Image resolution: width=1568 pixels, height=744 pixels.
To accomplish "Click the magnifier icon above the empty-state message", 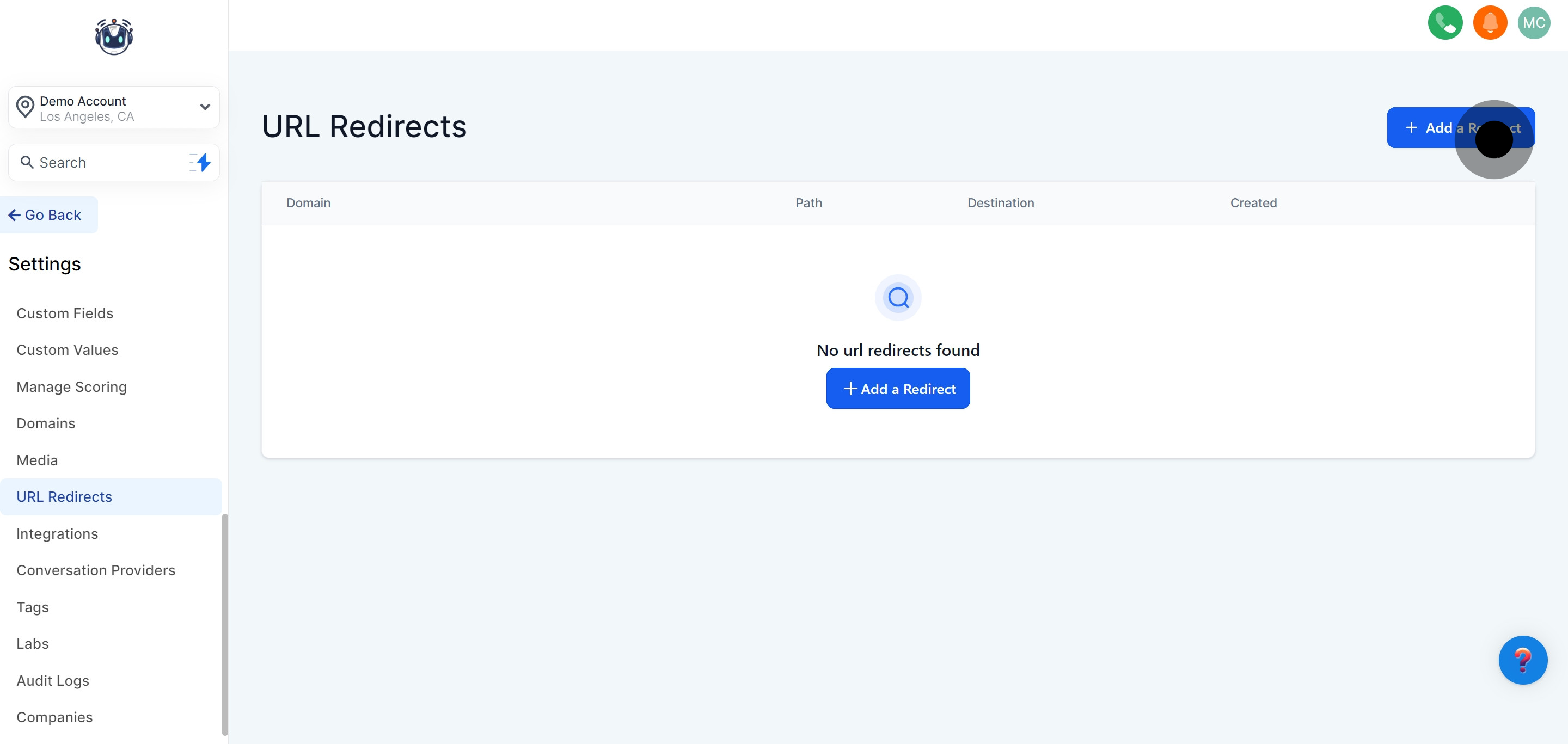I will tap(898, 298).
